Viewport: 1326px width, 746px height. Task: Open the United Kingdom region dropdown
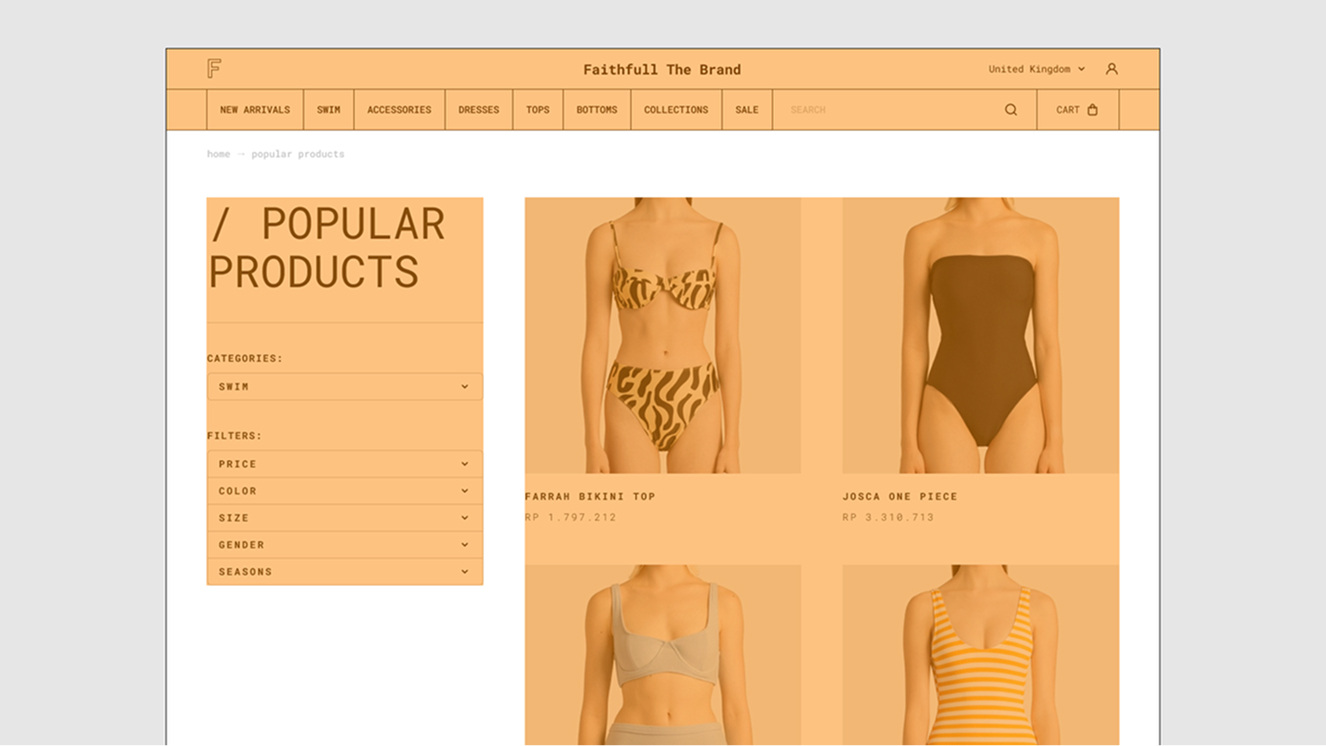tap(1036, 69)
